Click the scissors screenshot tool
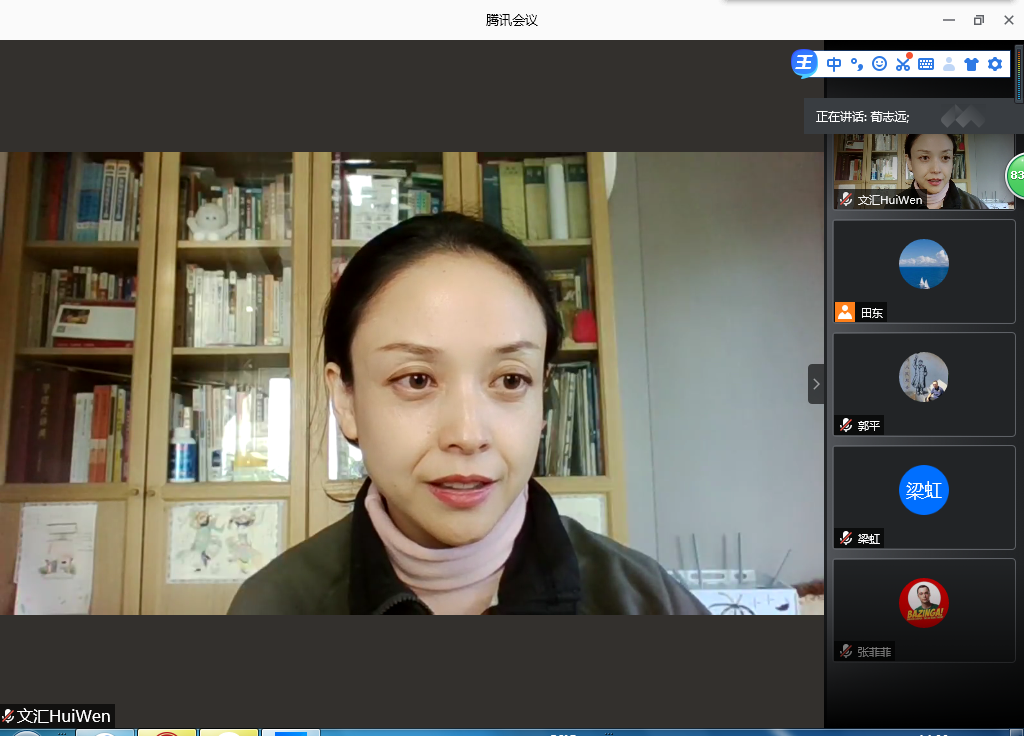The height and width of the screenshot is (736, 1024). [903, 64]
